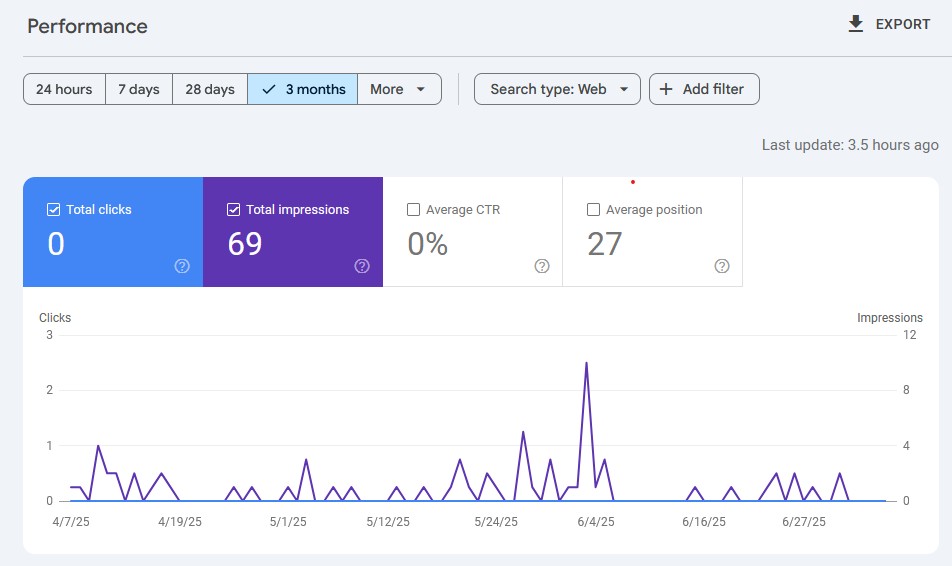The height and width of the screenshot is (566, 952).
Task: Open the Search type: Web dropdown
Action: click(x=557, y=89)
